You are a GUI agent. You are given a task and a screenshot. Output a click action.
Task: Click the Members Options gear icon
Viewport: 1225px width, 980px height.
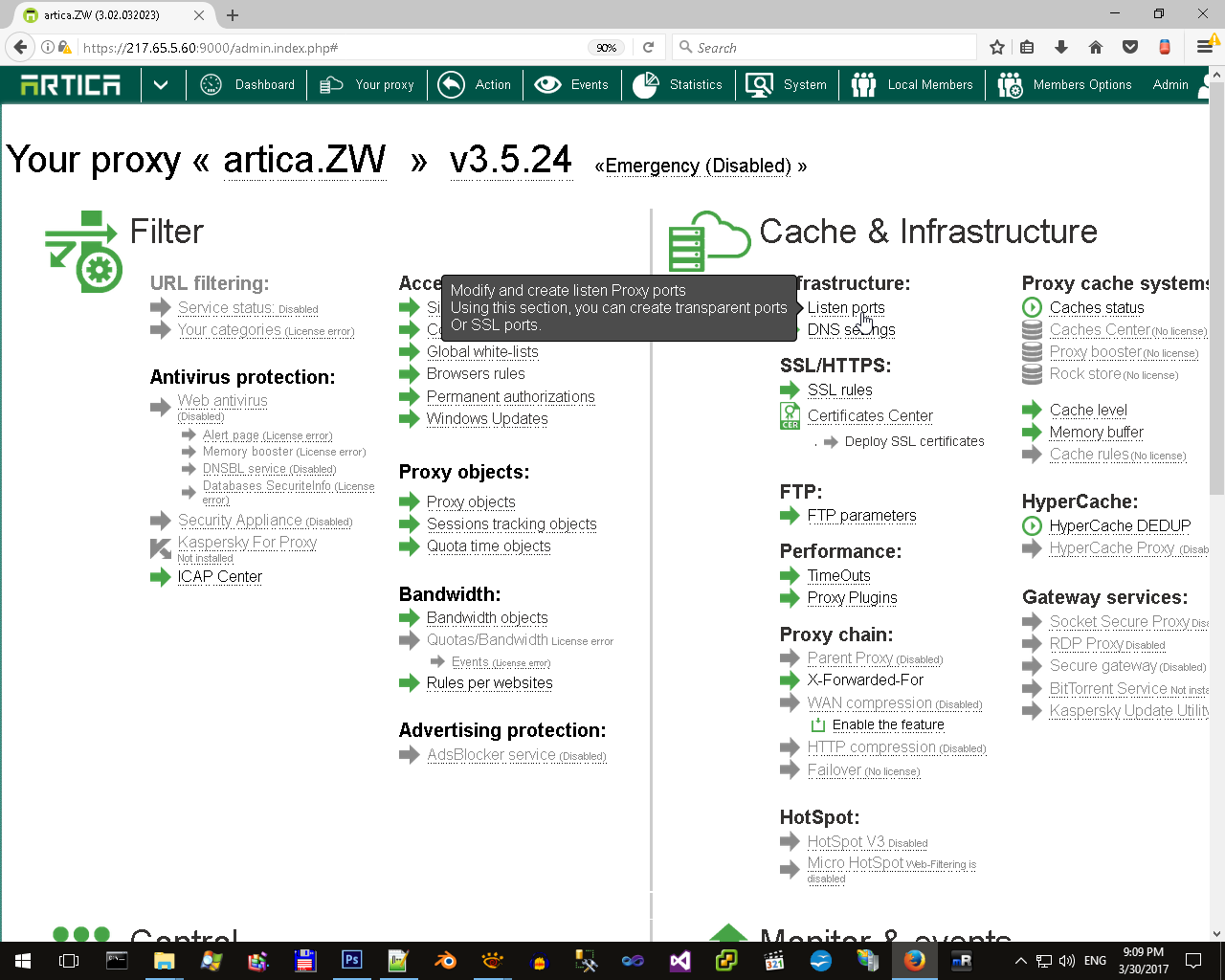pos(1010,85)
